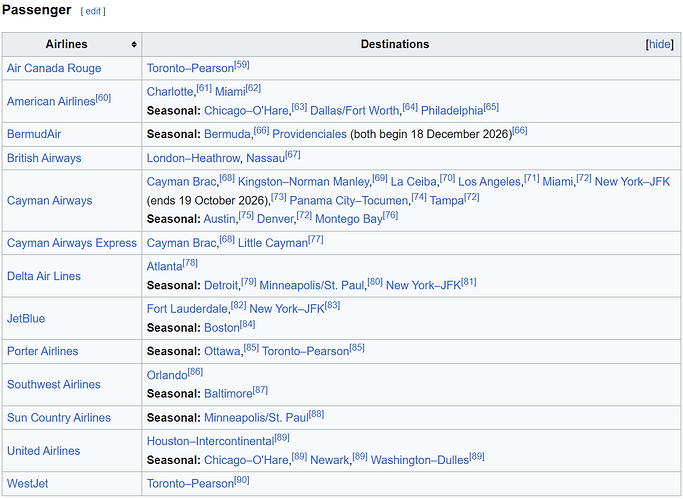This screenshot has width=683, height=499.
Task: Open the BermudAir airline link
Action: tap(34, 134)
